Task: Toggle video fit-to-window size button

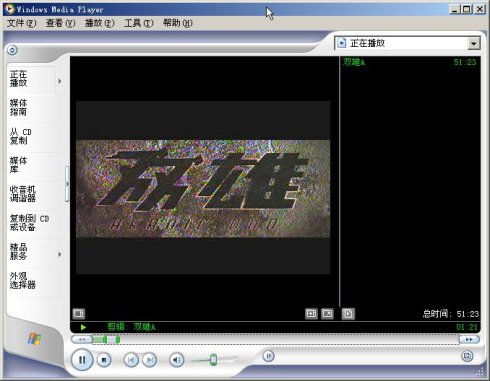Action: click(311, 313)
